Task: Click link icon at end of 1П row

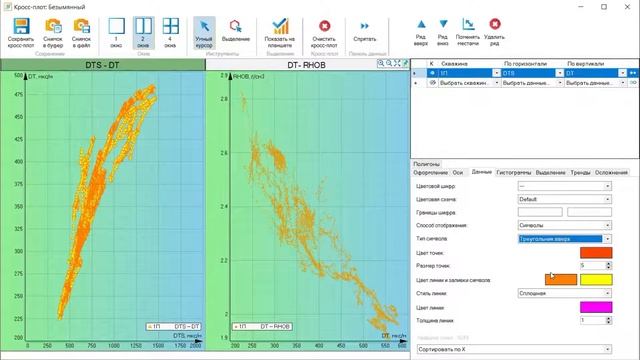Action: [x=633, y=73]
